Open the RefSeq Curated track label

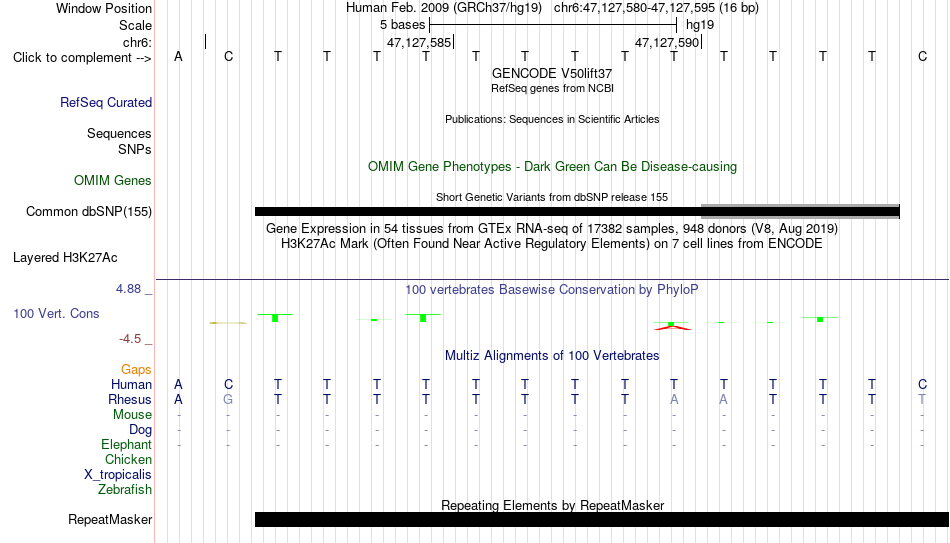tap(106, 102)
